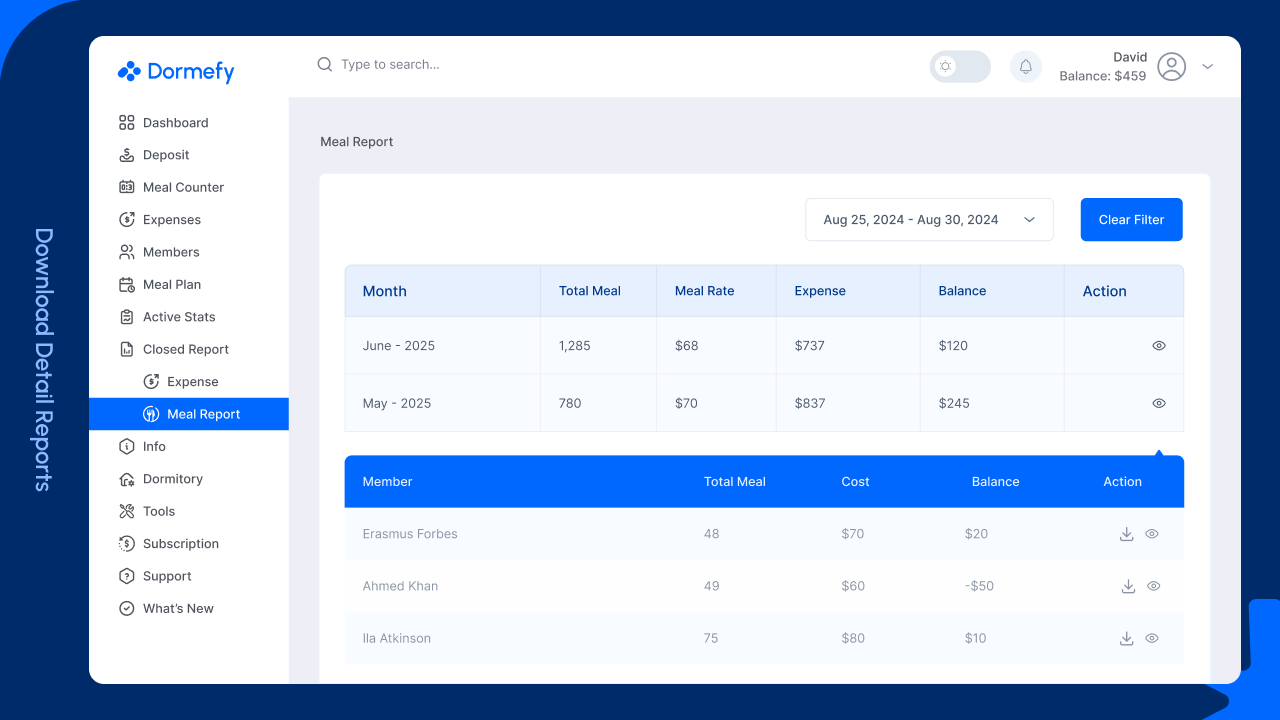Image resolution: width=1280 pixels, height=720 pixels.
Task: Focus the Type to search field
Action: (x=390, y=64)
